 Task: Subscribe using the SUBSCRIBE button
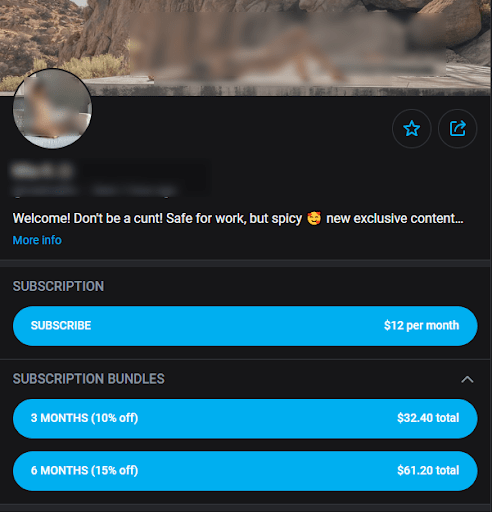(x=245, y=326)
